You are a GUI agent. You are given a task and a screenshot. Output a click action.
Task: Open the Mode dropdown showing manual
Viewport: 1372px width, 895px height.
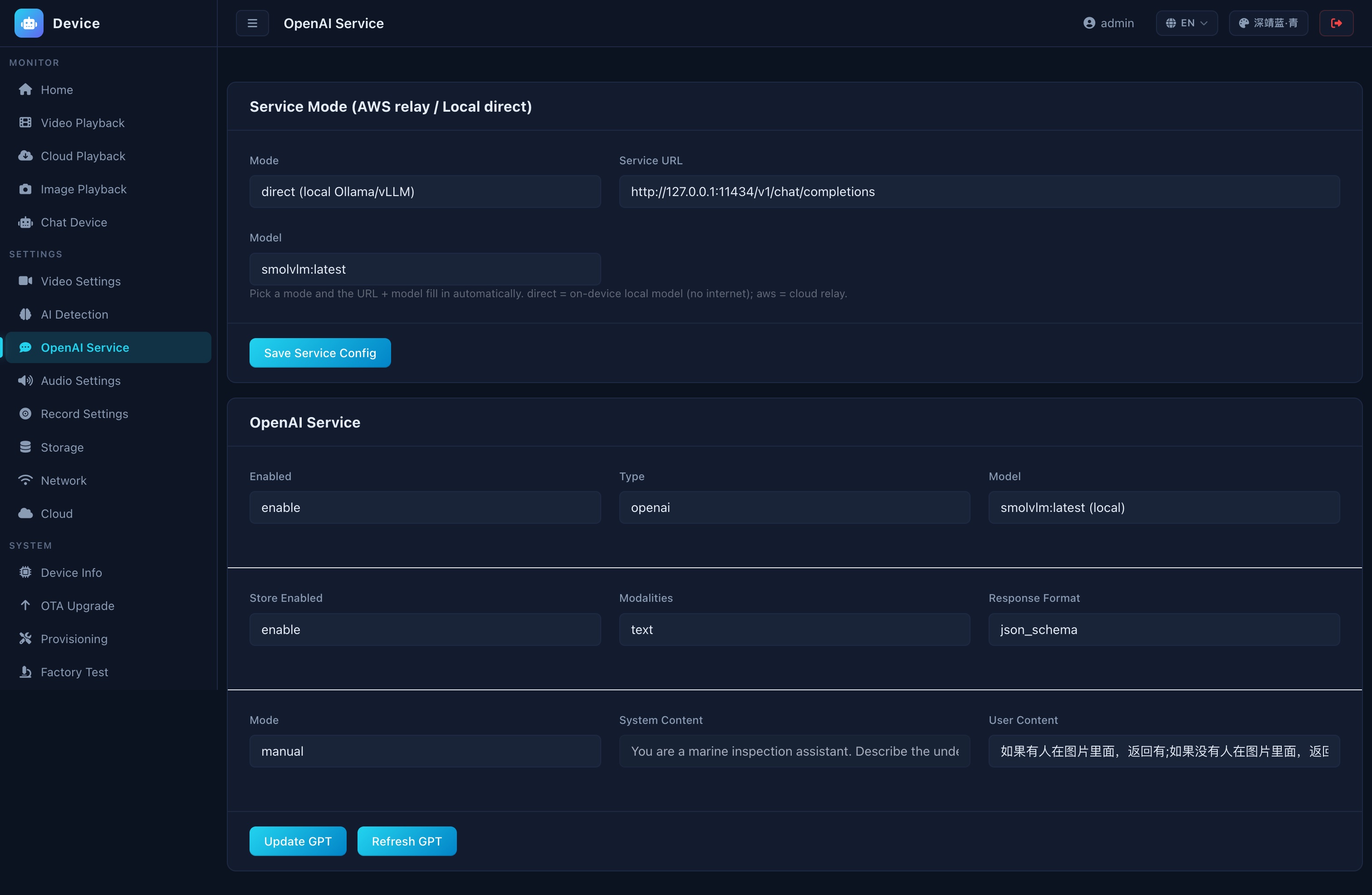point(425,751)
